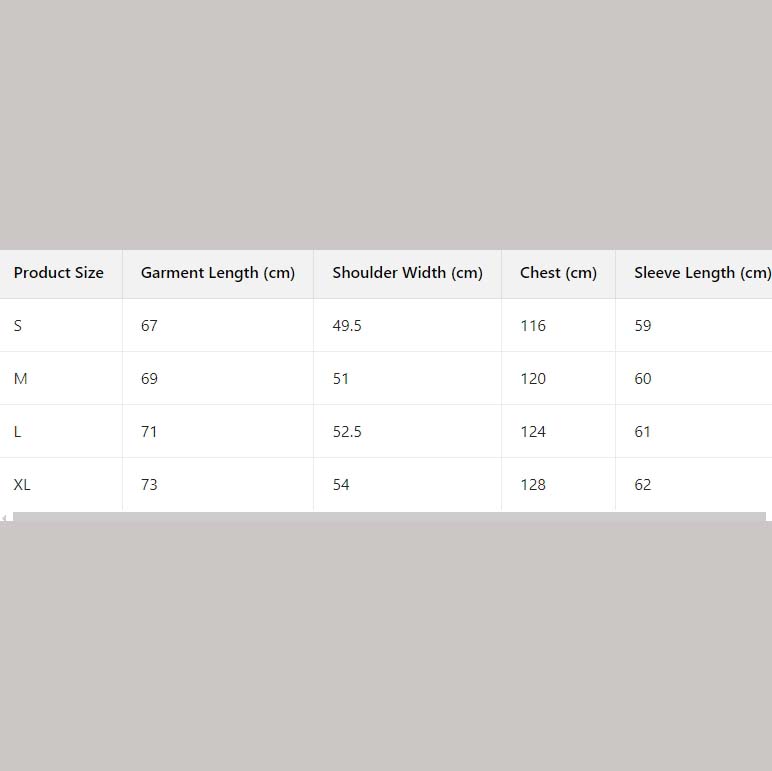Screen dimensions: 772x771
Task: Click garment length value 73
Action: click(149, 485)
